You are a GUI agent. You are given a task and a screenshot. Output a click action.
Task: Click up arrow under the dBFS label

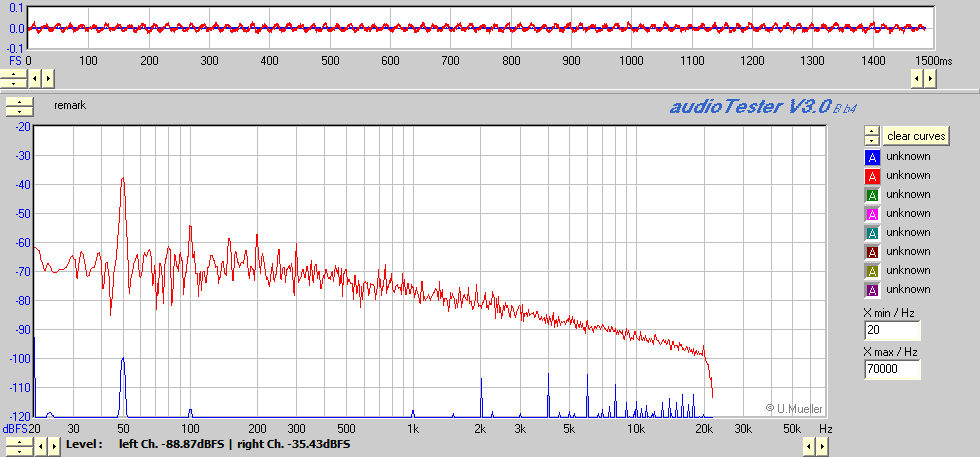click(x=17, y=442)
